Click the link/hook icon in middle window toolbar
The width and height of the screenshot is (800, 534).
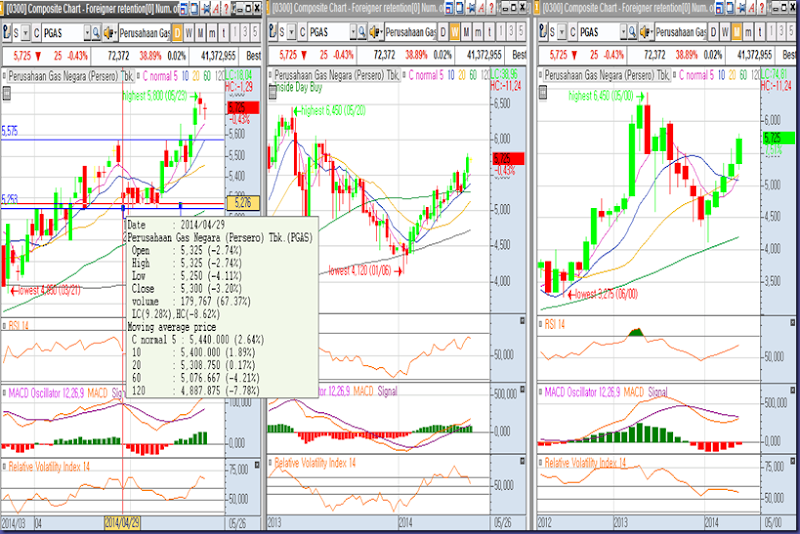point(272,33)
